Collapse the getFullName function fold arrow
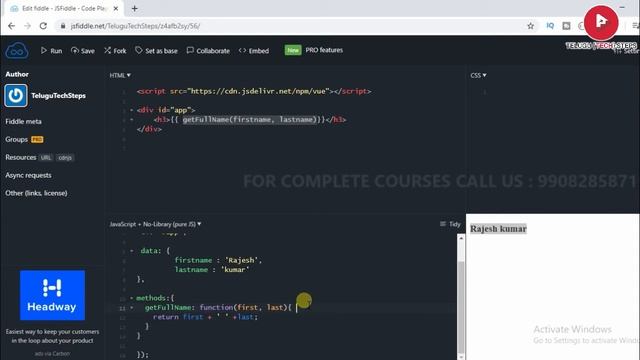 point(131,307)
